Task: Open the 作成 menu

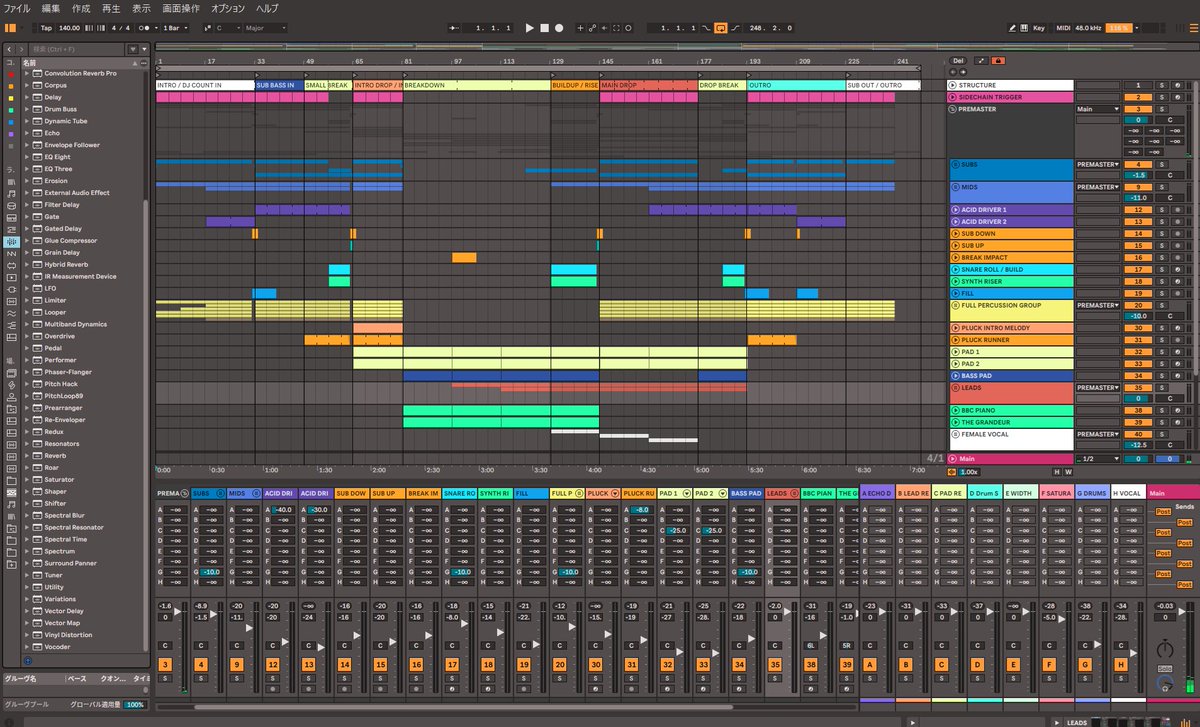Action: [81, 8]
